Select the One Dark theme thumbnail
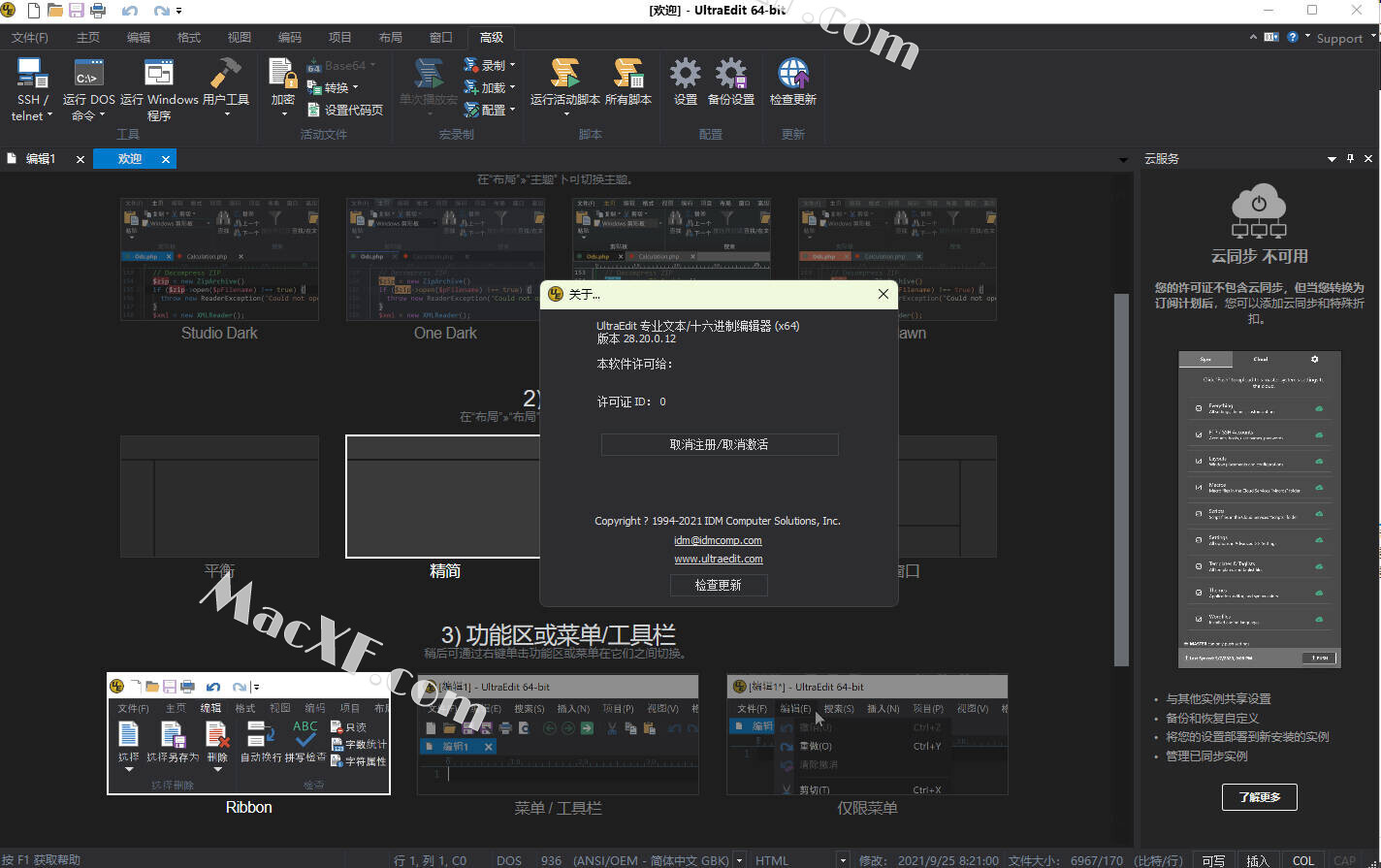1381x868 pixels. 445,259
